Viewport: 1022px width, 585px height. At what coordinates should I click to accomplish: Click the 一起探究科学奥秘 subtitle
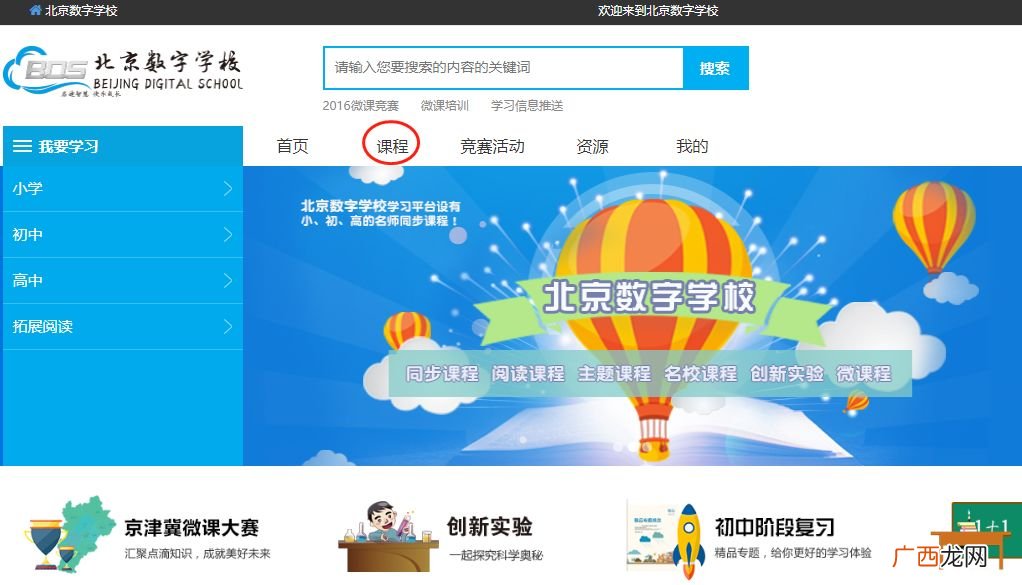point(495,555)
